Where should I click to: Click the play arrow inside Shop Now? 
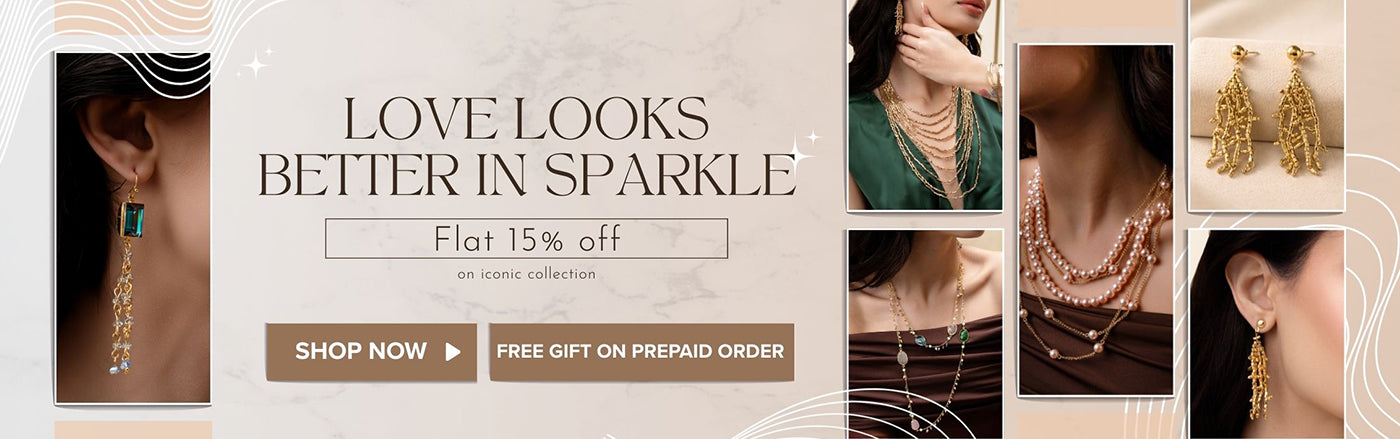click(453, 352)
